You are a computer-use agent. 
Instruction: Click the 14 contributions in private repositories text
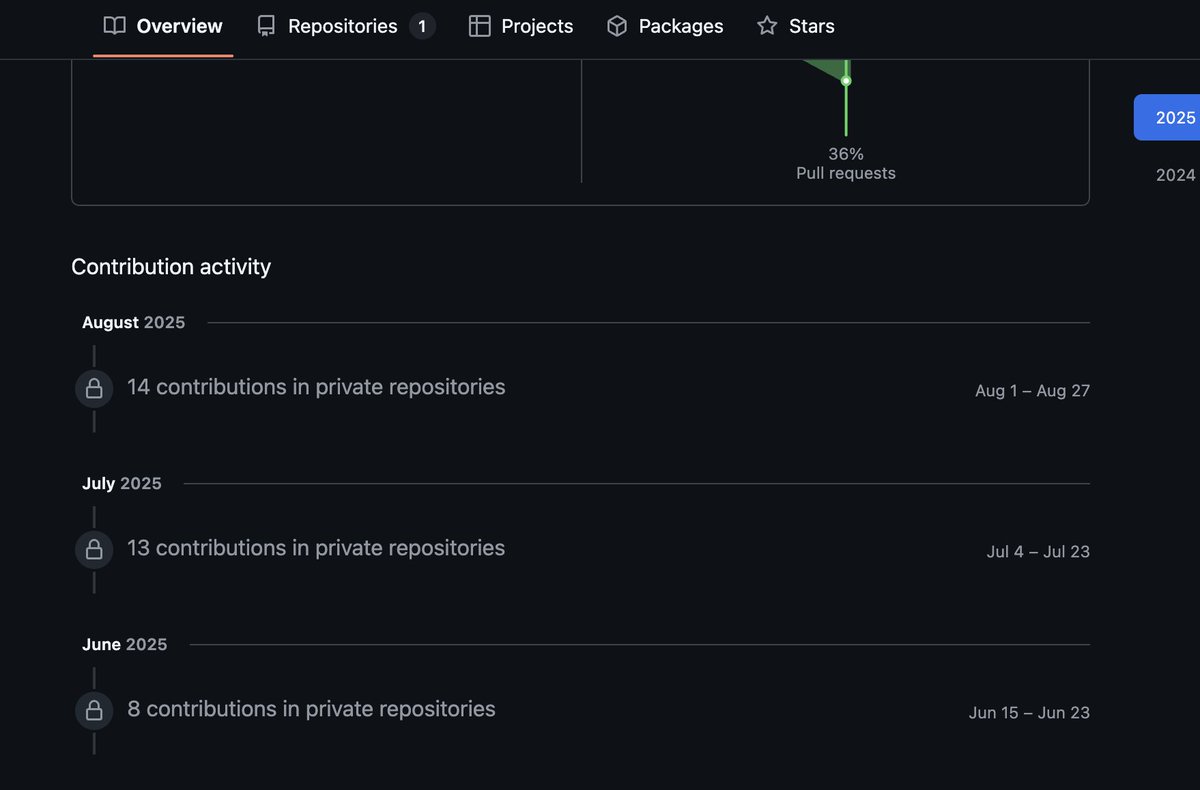tap(316, 387)
